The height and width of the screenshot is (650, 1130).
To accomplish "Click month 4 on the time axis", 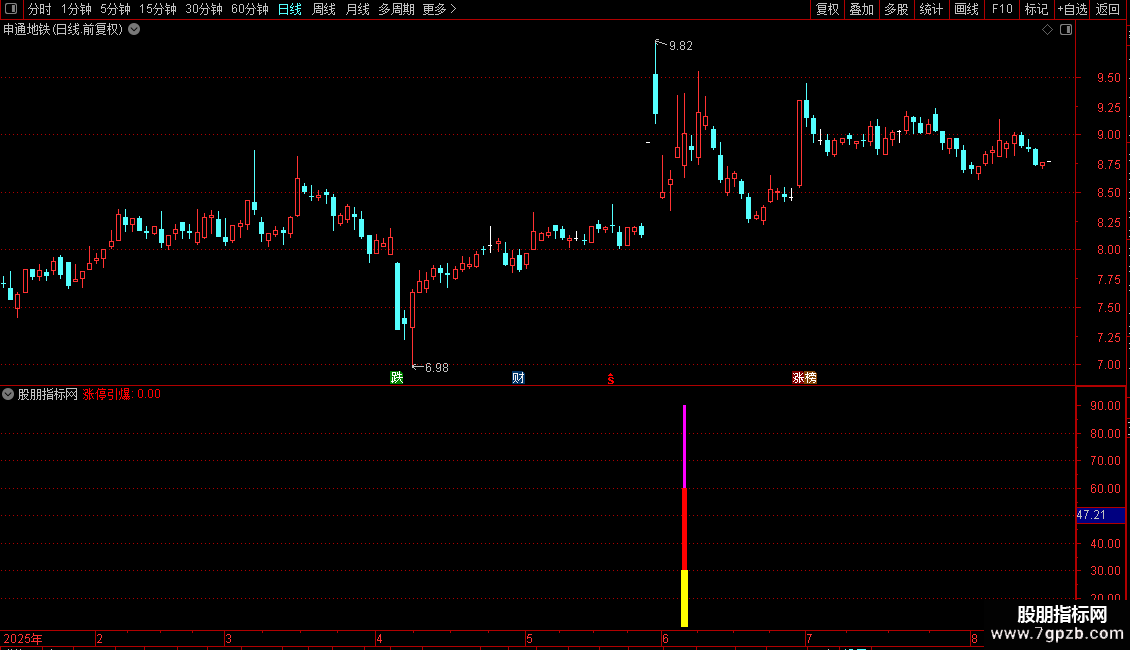I will [x=379, y=639].
